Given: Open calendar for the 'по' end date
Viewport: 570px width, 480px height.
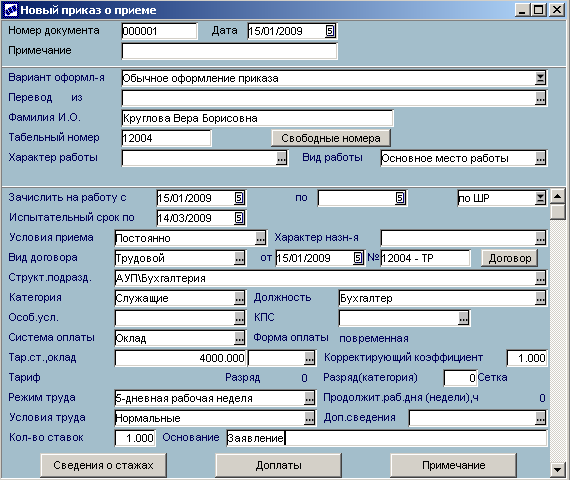Looking at the screenshot, I should (400, 198).
